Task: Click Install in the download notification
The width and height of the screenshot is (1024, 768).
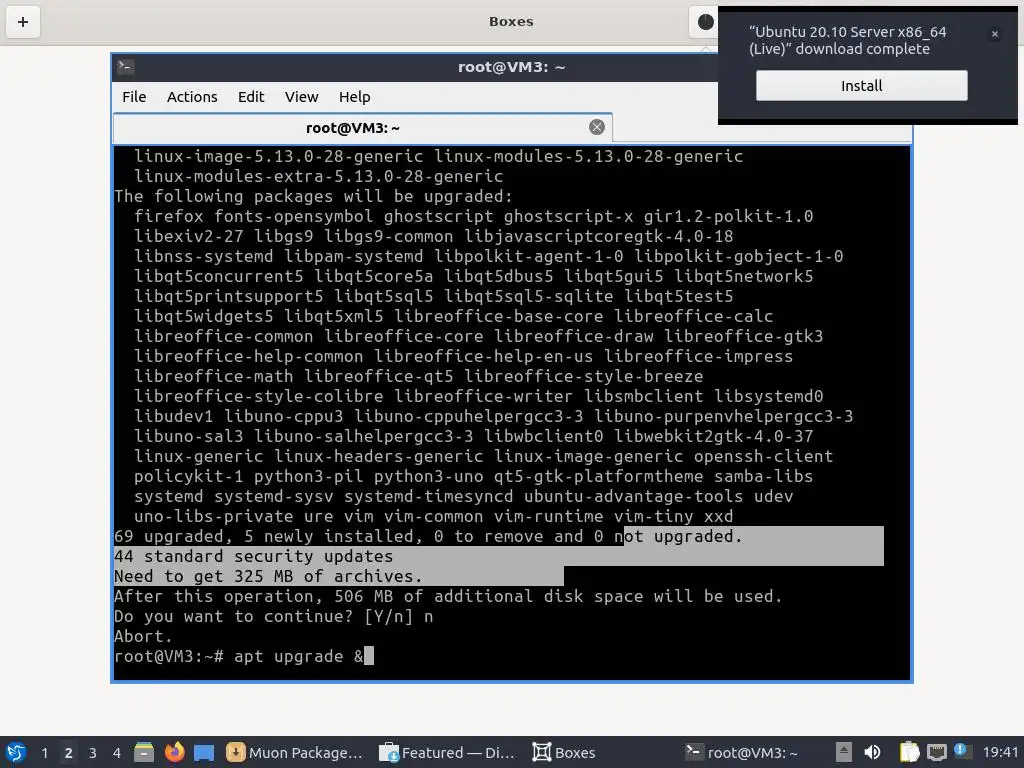Action: [x=861, y=86]
